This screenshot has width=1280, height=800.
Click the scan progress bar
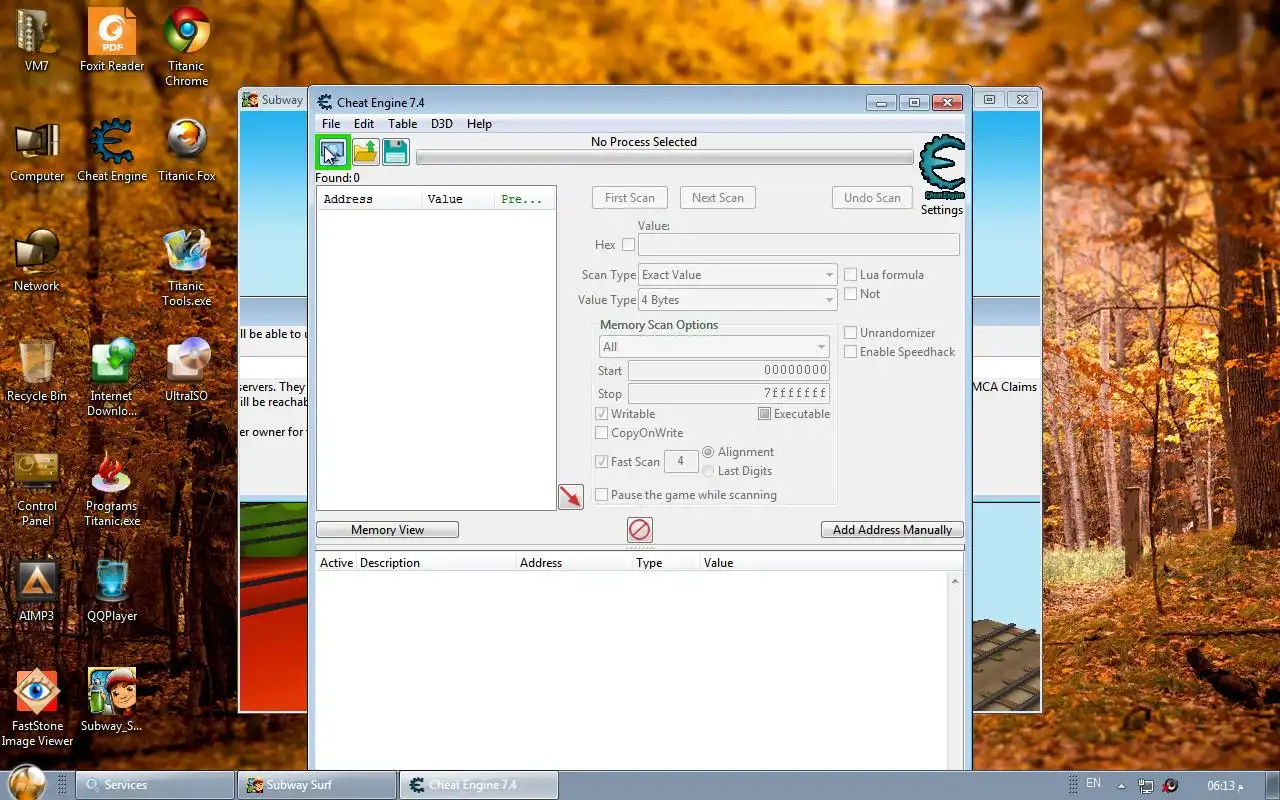pyautogui.click(x=665, y=158)
